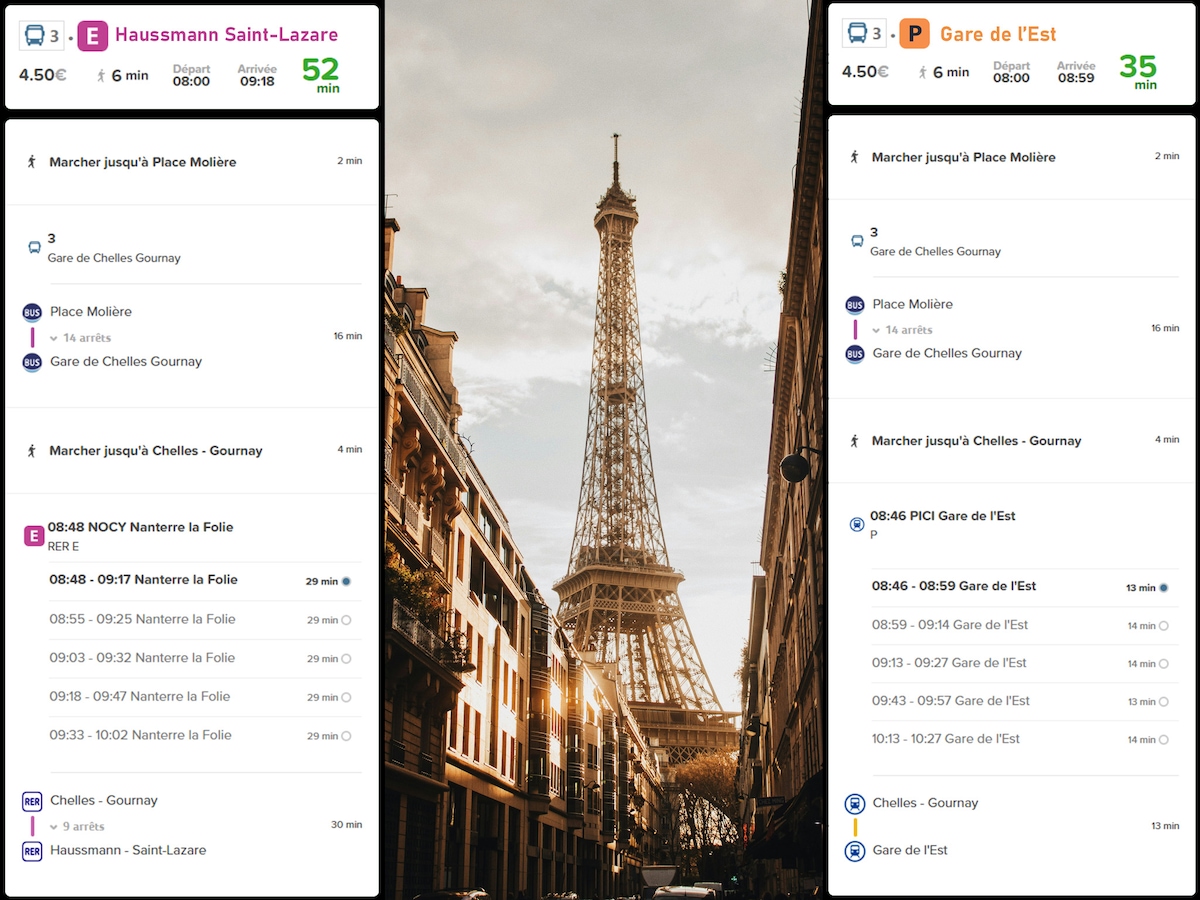Click BUS stop marker at Place Molière, right panel
Image resolution: width=1200 pixels, height=900 pixels.
click(x=855, y=305)
